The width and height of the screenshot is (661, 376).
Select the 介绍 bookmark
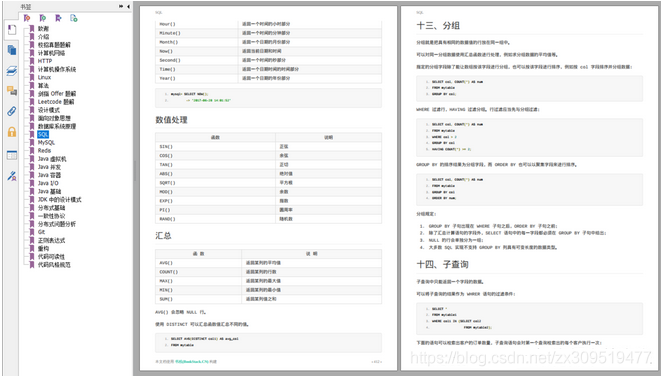point(43,37)
